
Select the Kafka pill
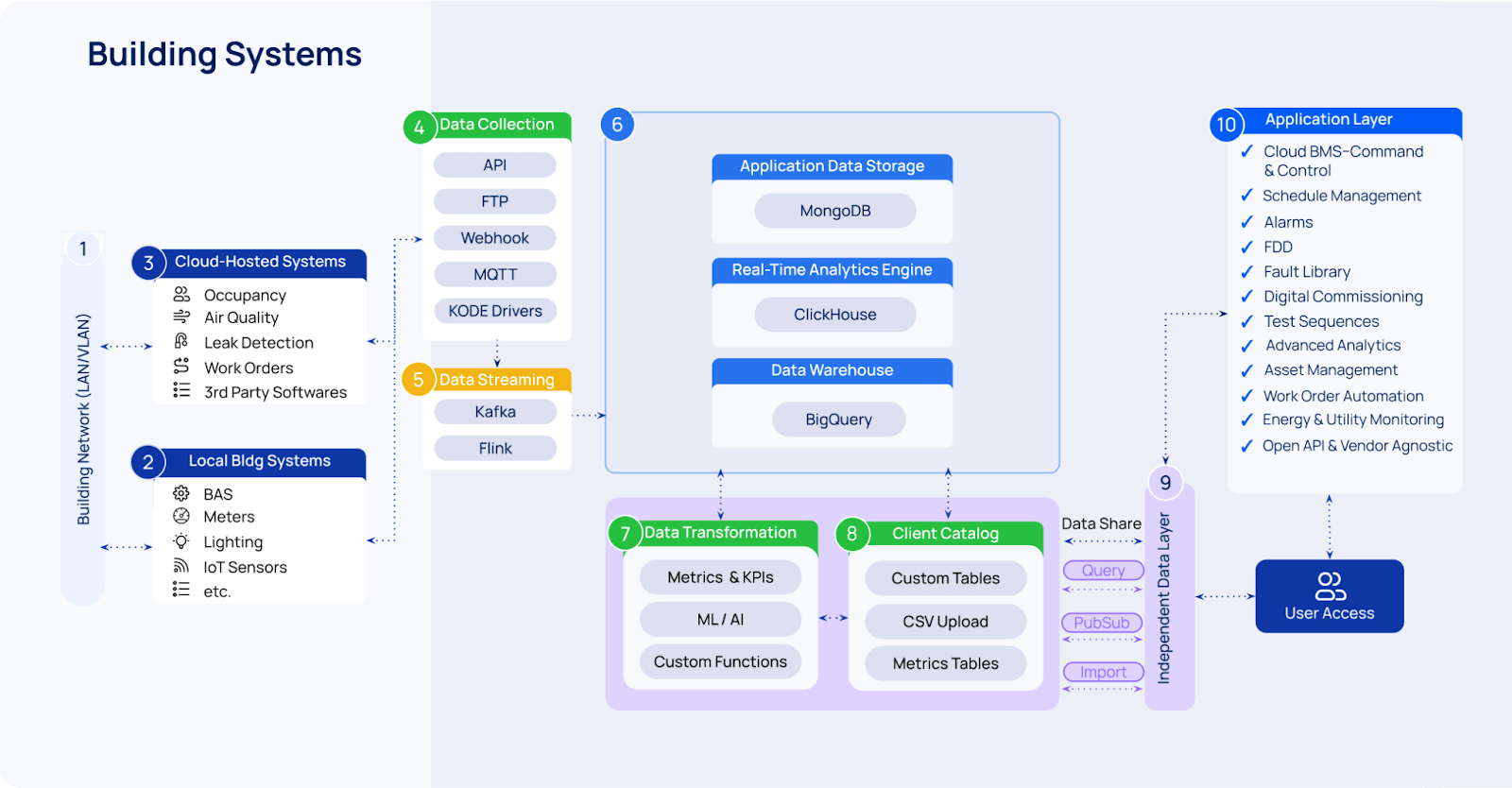495,412
